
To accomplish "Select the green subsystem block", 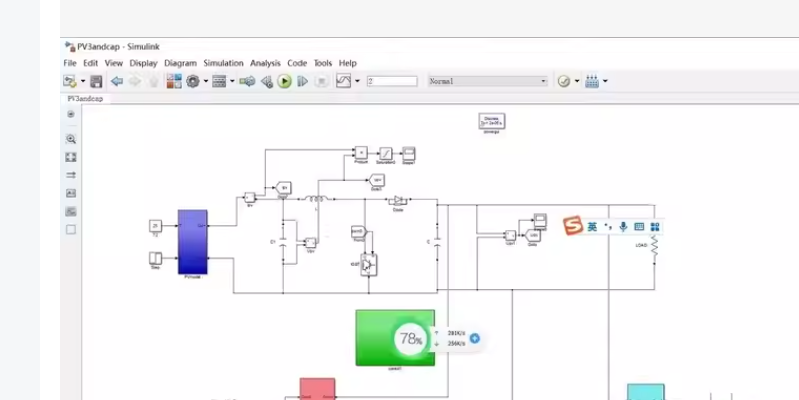I will pyautogui.click(x=395, y=337).
